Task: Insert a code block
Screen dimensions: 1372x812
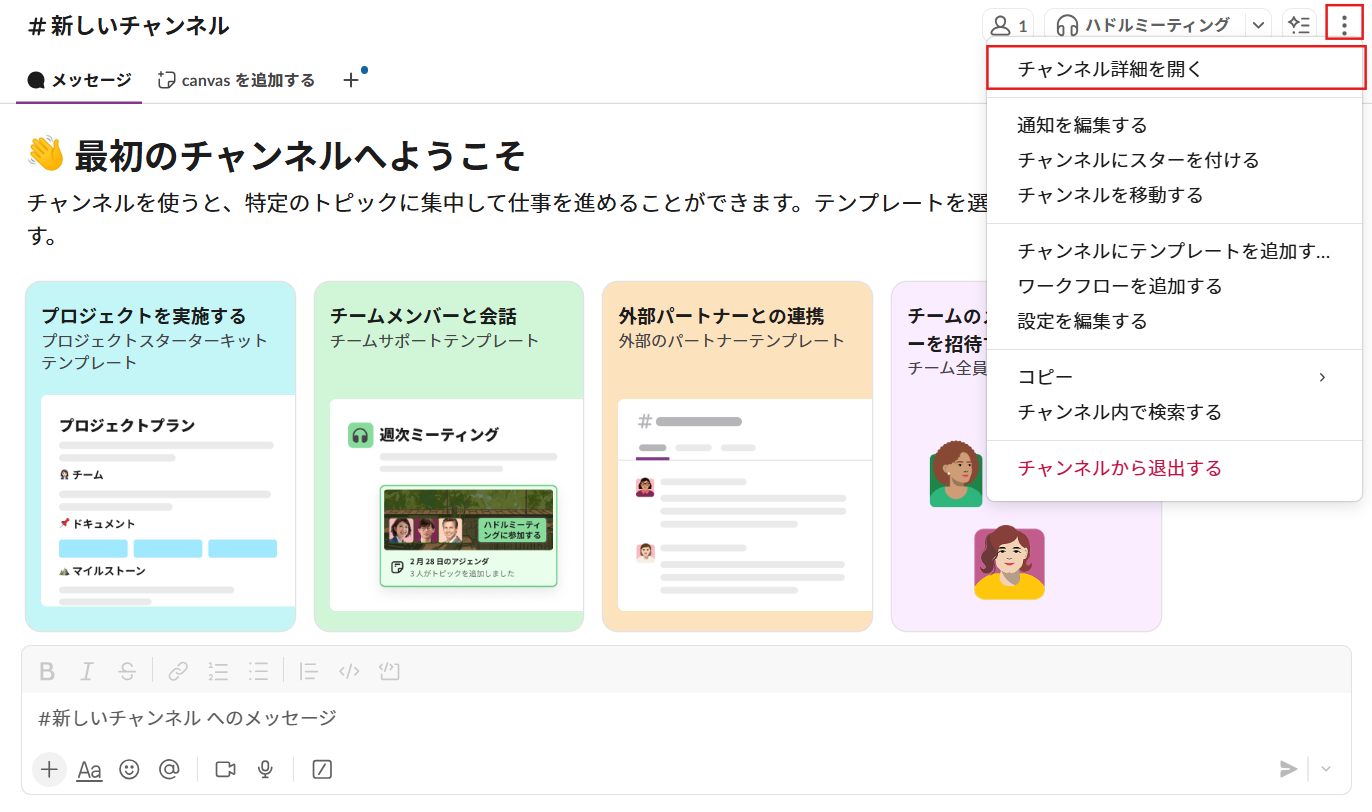Action: pos(389,671)
